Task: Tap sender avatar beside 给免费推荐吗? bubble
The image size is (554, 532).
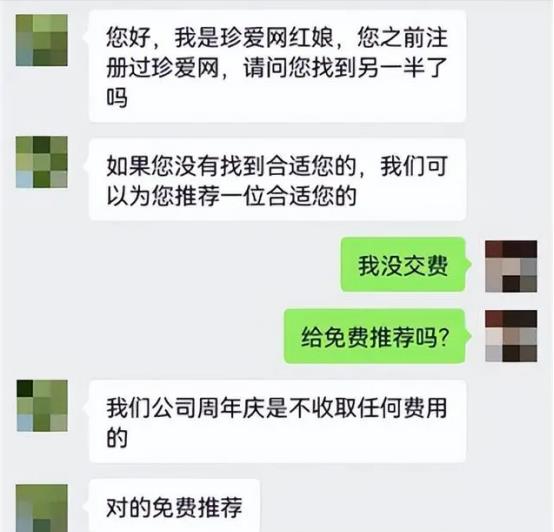Action: pyautogui.click(x=511, y=336)
